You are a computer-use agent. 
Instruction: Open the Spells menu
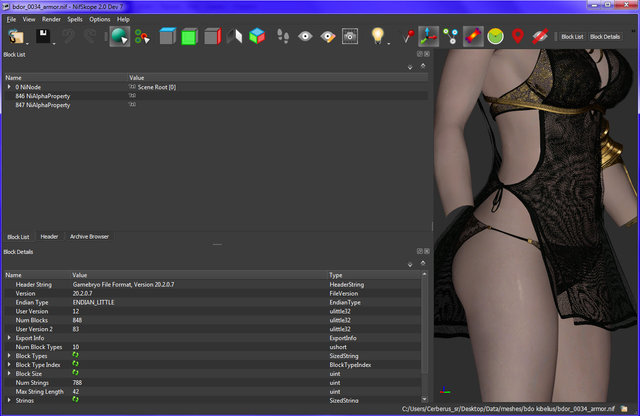[75, 19]
